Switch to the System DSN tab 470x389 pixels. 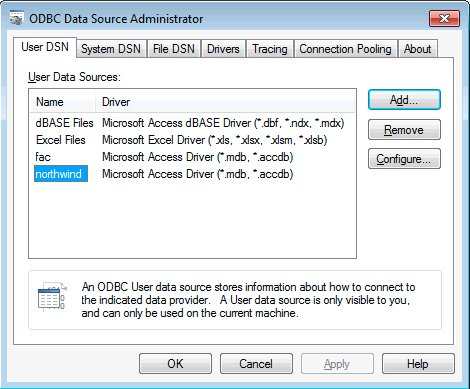(x=111, y=49)
